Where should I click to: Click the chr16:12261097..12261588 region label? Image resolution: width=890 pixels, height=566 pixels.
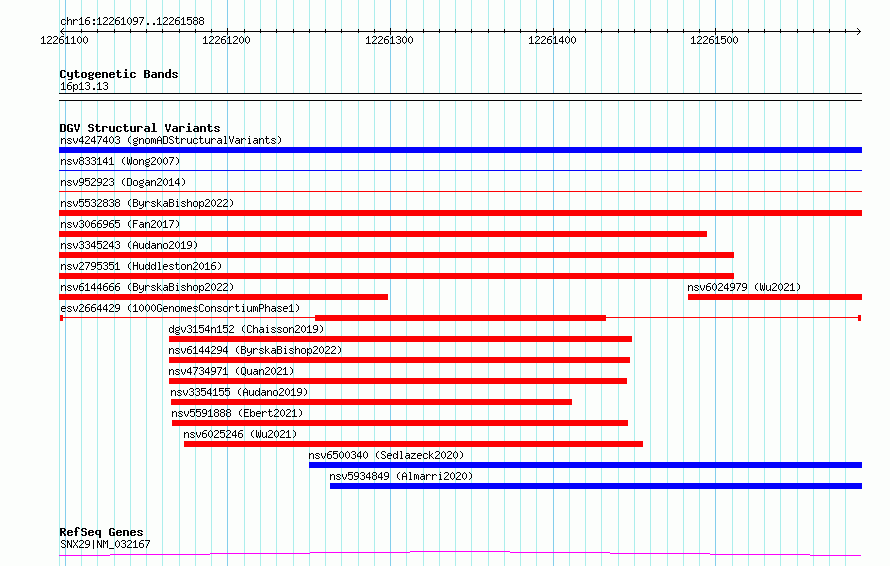pos(132,22)
